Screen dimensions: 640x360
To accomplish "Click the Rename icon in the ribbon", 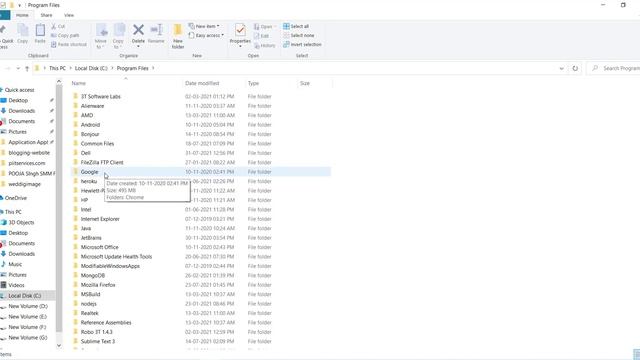I will pyautogui.click(x=156, y=30).
